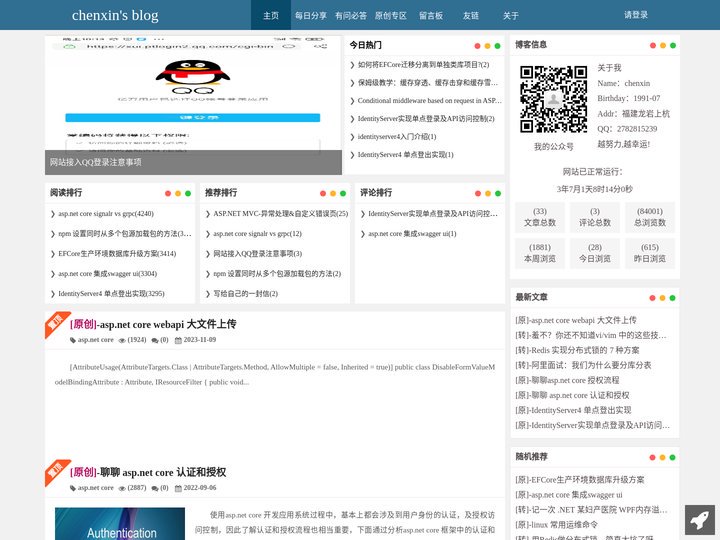Click the 置顶 ribbon on 认证和授权 post
The width and height of the screenshot is (720, 540).
pos(56,472)
